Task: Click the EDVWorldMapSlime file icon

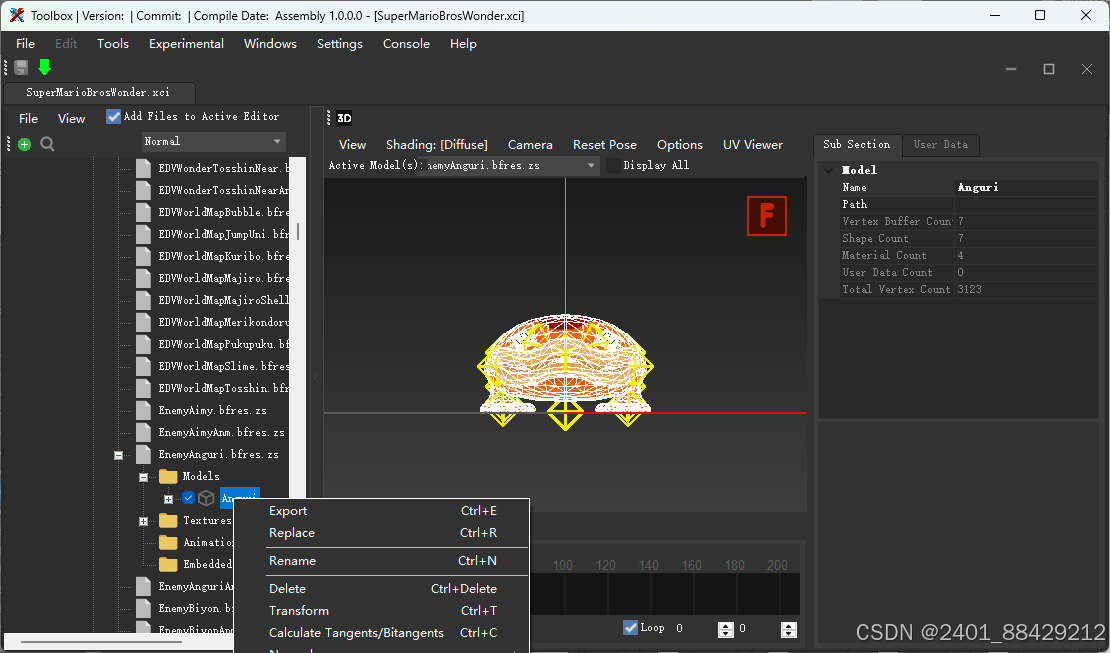Action: coord(144,366)
